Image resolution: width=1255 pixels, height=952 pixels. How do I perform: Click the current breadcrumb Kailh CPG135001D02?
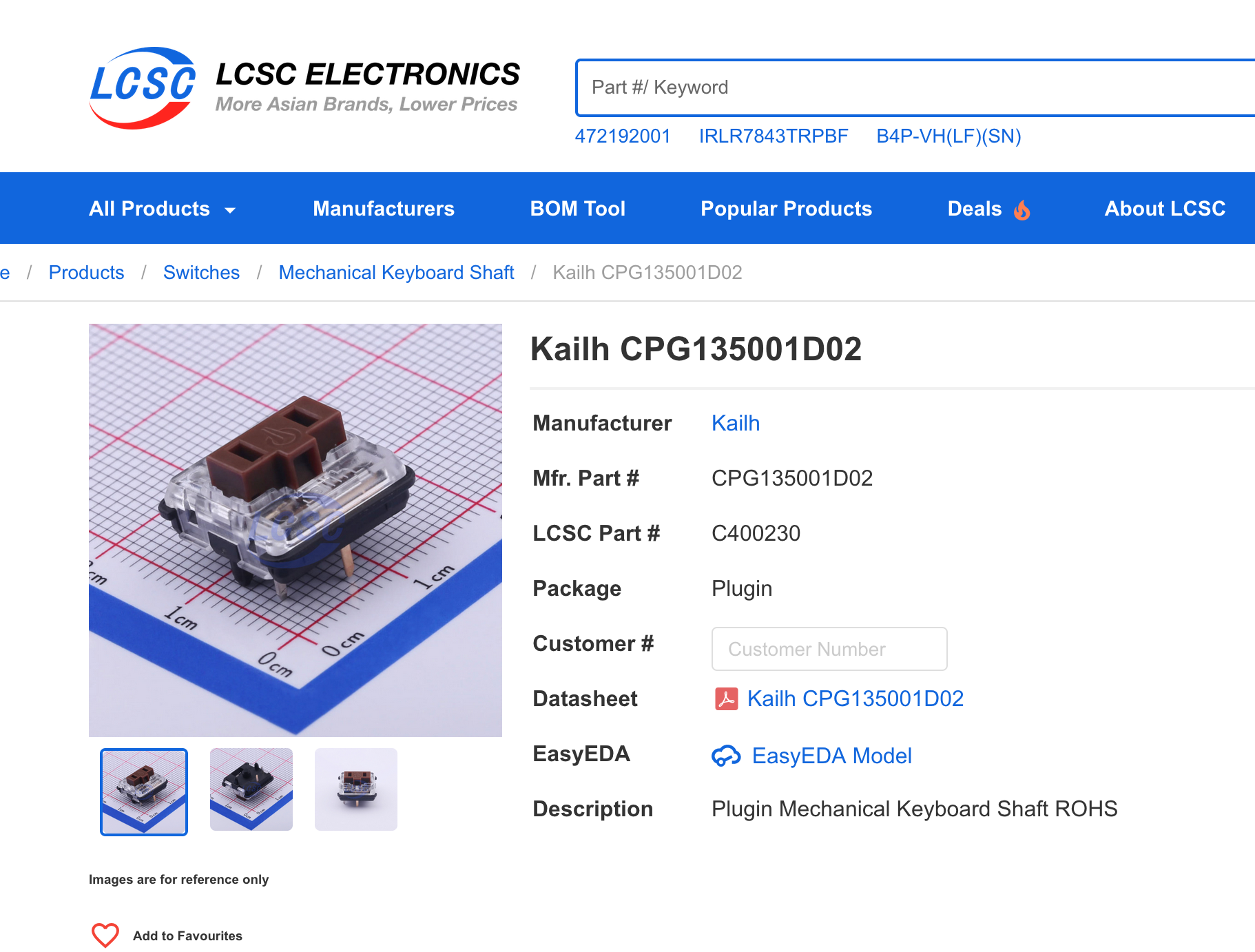[647, 273]
